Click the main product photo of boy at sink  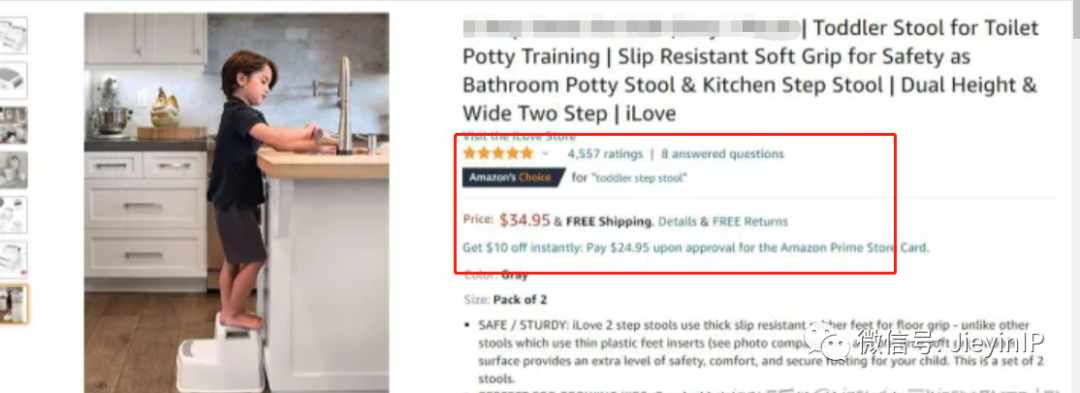coord(236,203)
